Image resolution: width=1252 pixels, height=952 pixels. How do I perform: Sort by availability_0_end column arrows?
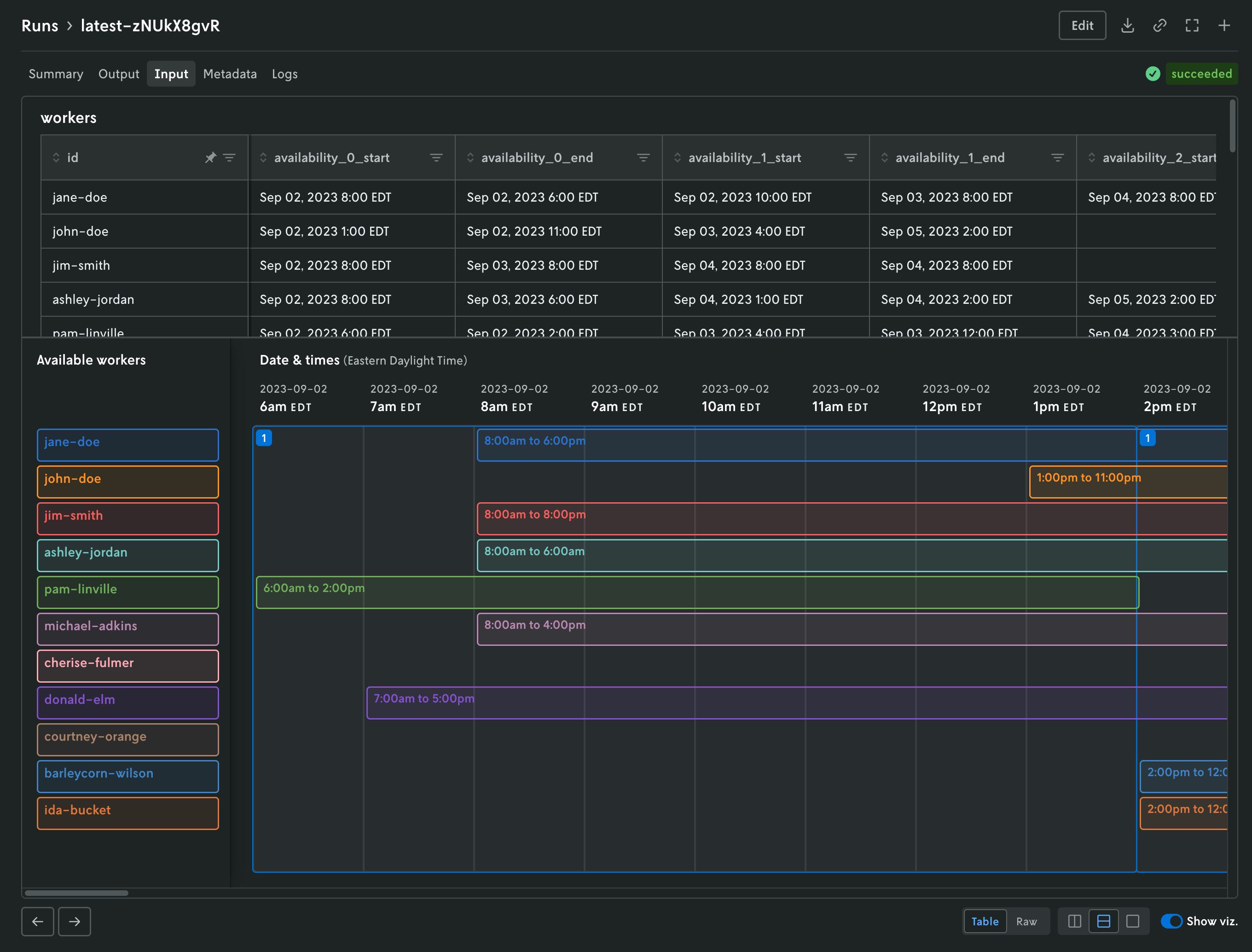470,157
